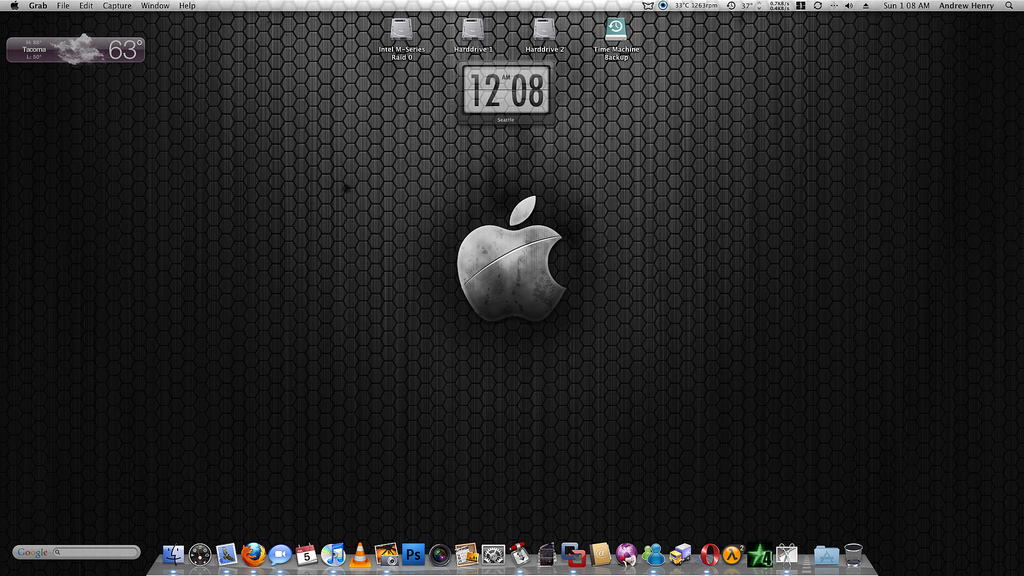Open the Time Machine menu bar icon

pos(731,5)
